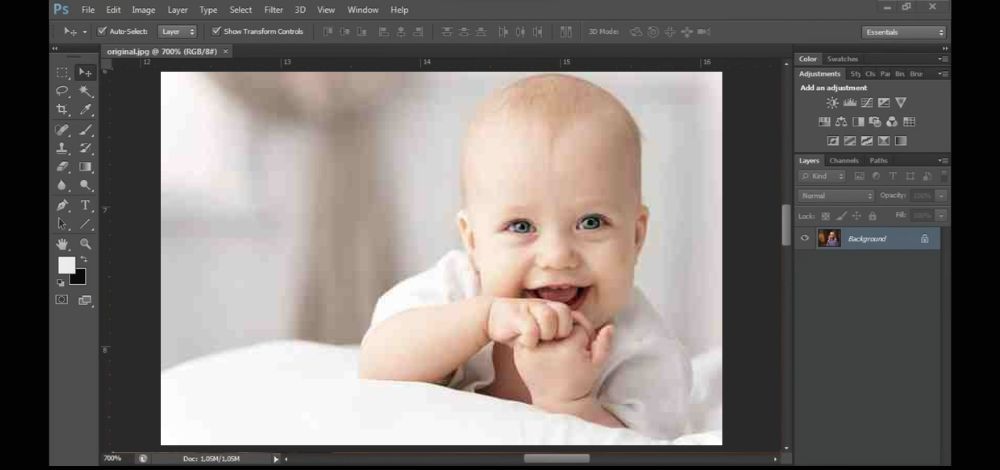This screenshot has height=470, width=1000.
Task: Select the Brush tool
Action: 85,130
